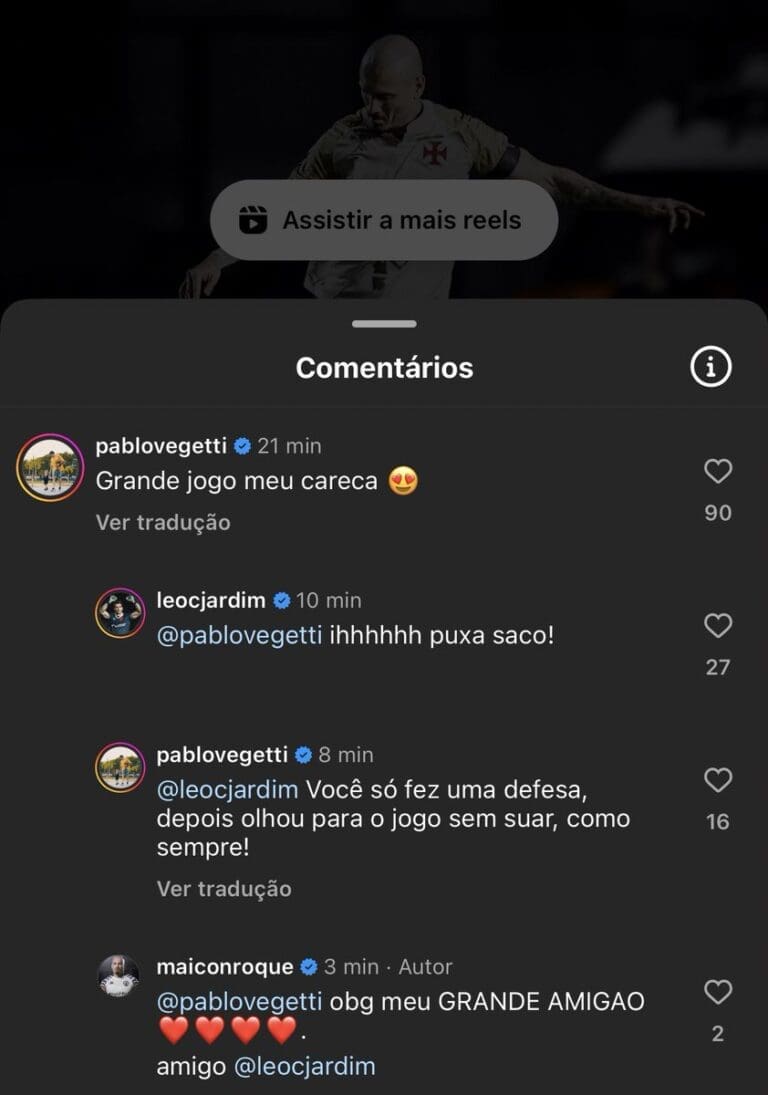Open @pablovegetti mention in leocjardim's reply

click(239, 635)
